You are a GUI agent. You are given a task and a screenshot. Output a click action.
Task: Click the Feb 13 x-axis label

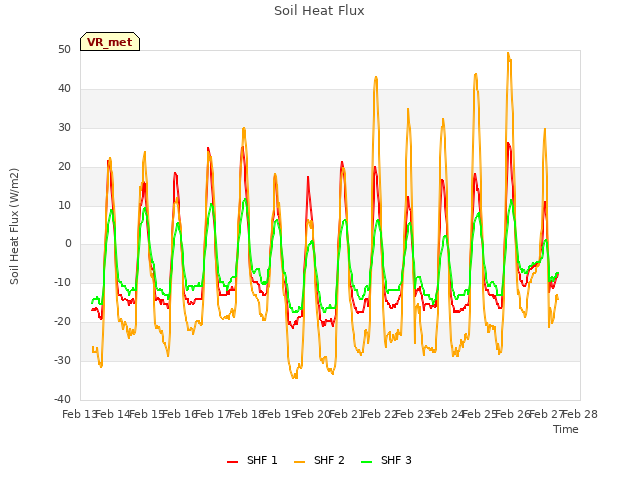tap(79, 414)
